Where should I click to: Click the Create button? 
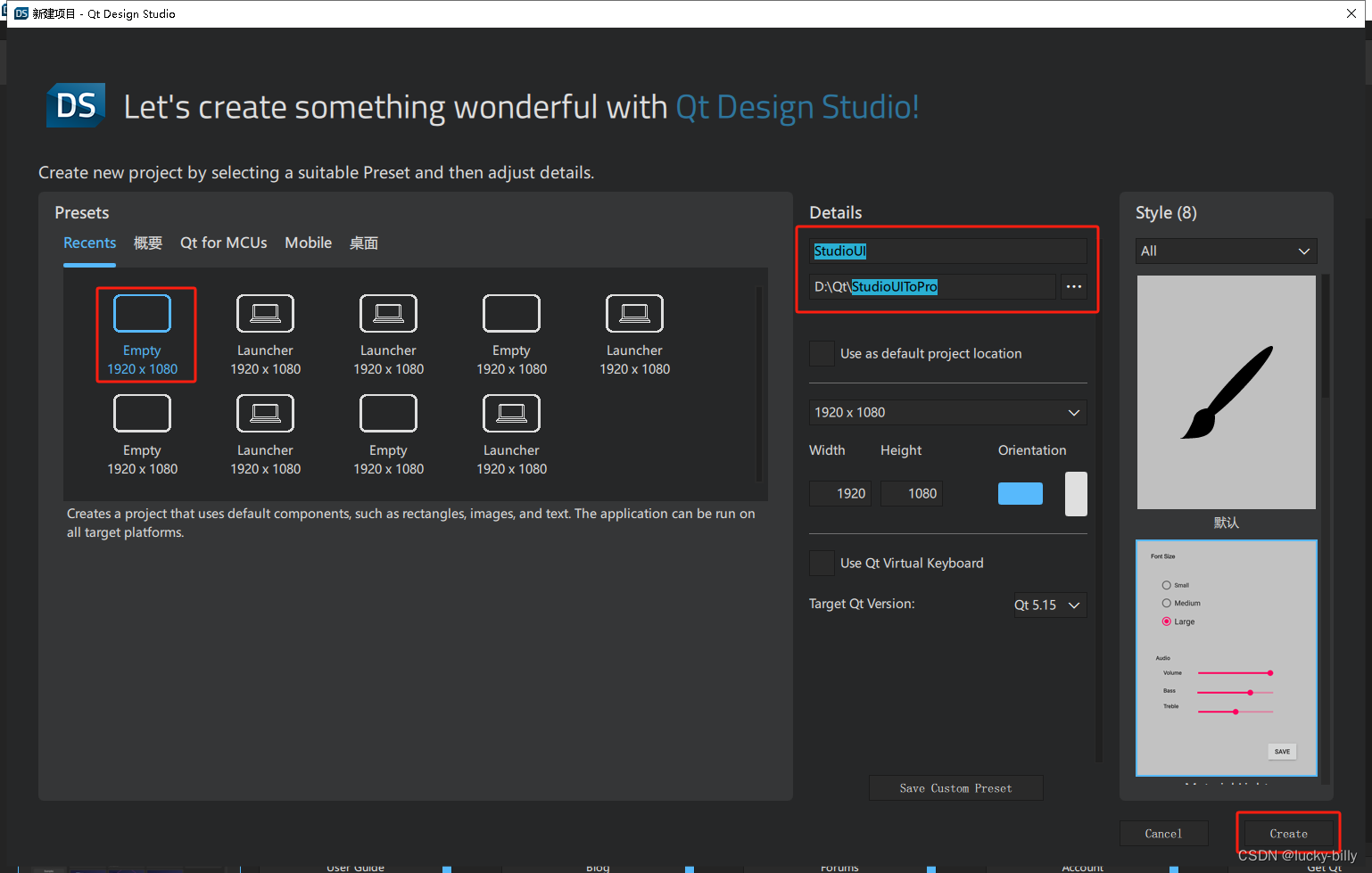coord(1288,834)
